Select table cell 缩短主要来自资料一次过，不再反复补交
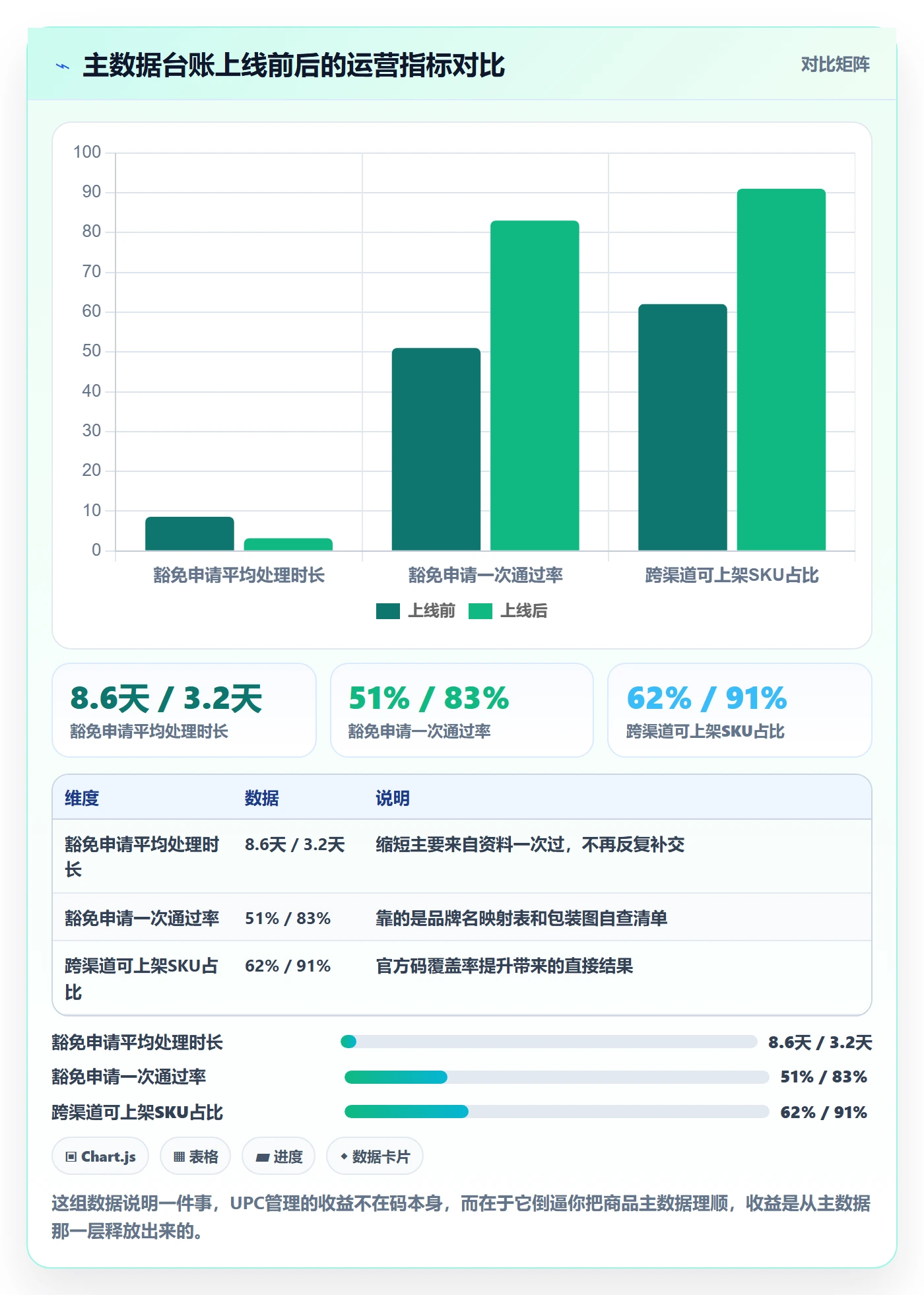The image size is (924, 1295). pos(530,845)
